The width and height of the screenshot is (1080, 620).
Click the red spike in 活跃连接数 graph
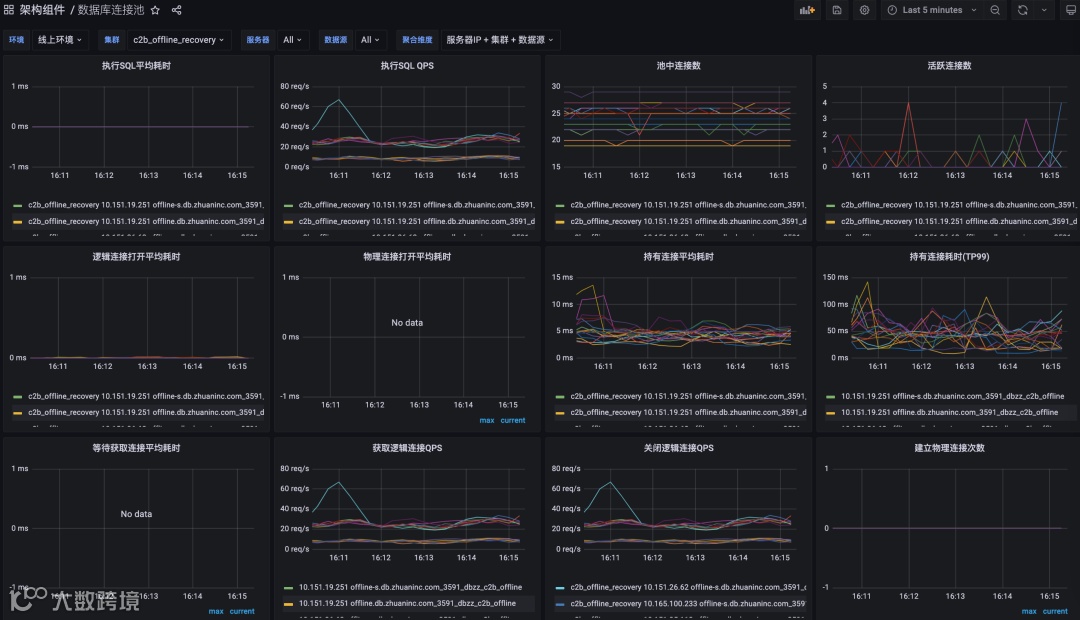(x=908, y=103)
